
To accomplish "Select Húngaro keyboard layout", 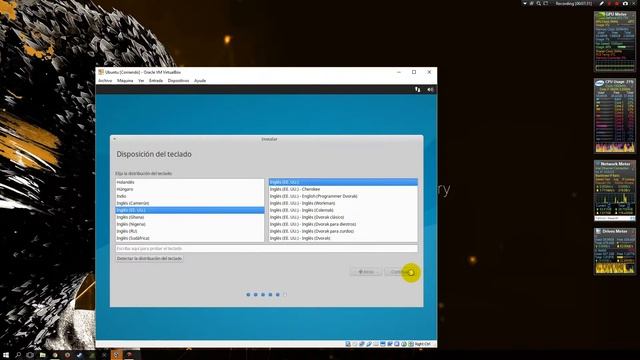I will point(190,189).
